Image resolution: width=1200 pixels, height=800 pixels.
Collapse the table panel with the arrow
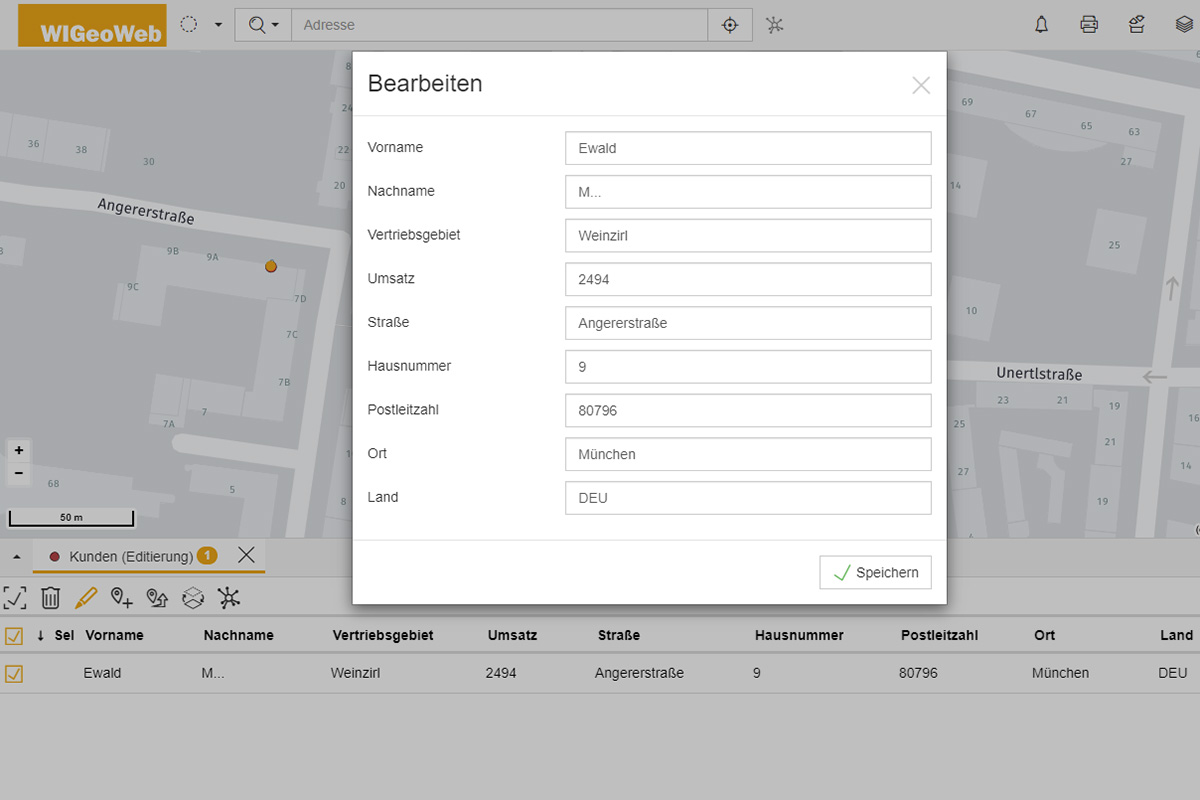coord(16,556)
